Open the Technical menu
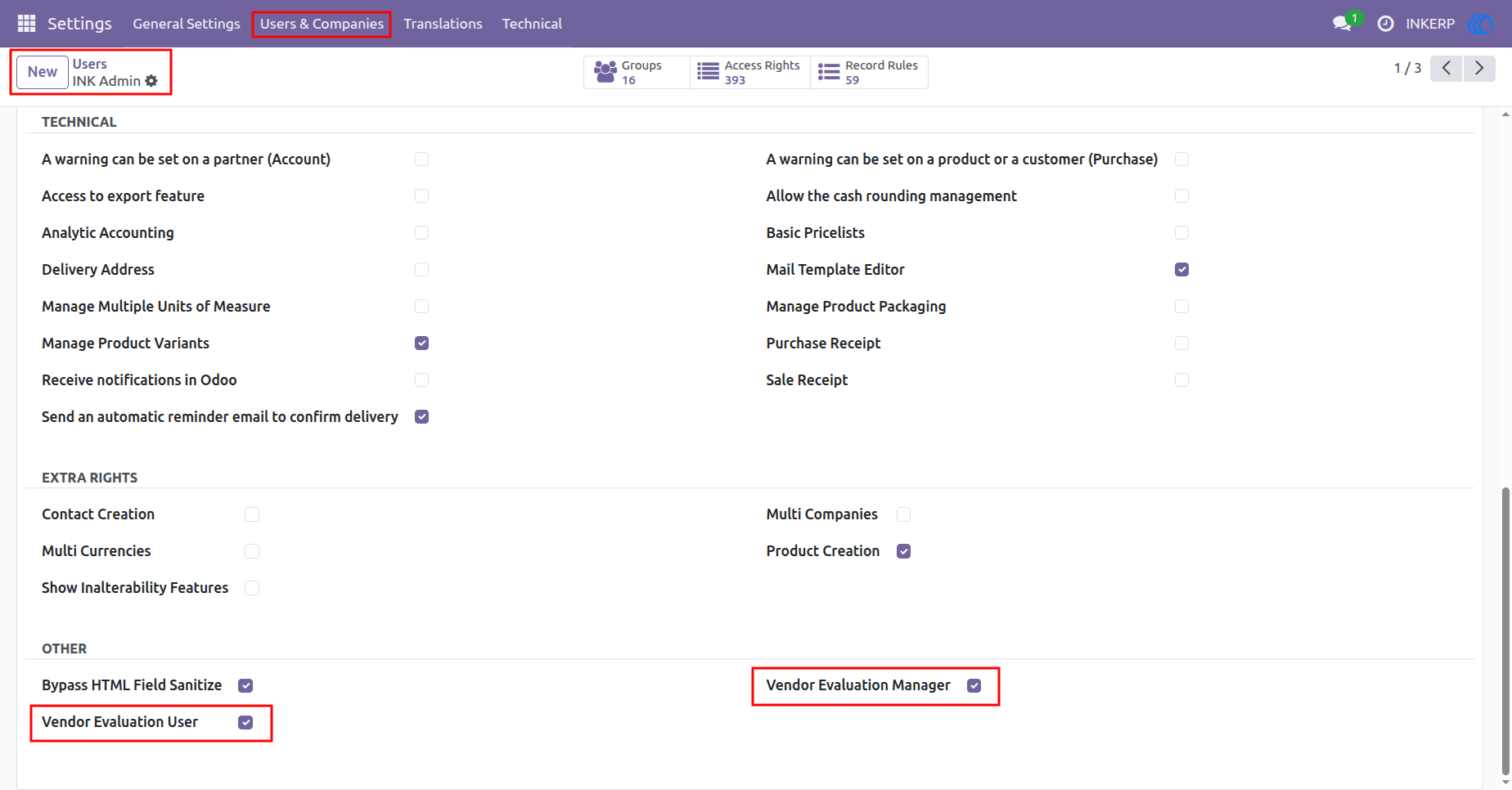The image size is (1512, 790). (x=532, y=24)
